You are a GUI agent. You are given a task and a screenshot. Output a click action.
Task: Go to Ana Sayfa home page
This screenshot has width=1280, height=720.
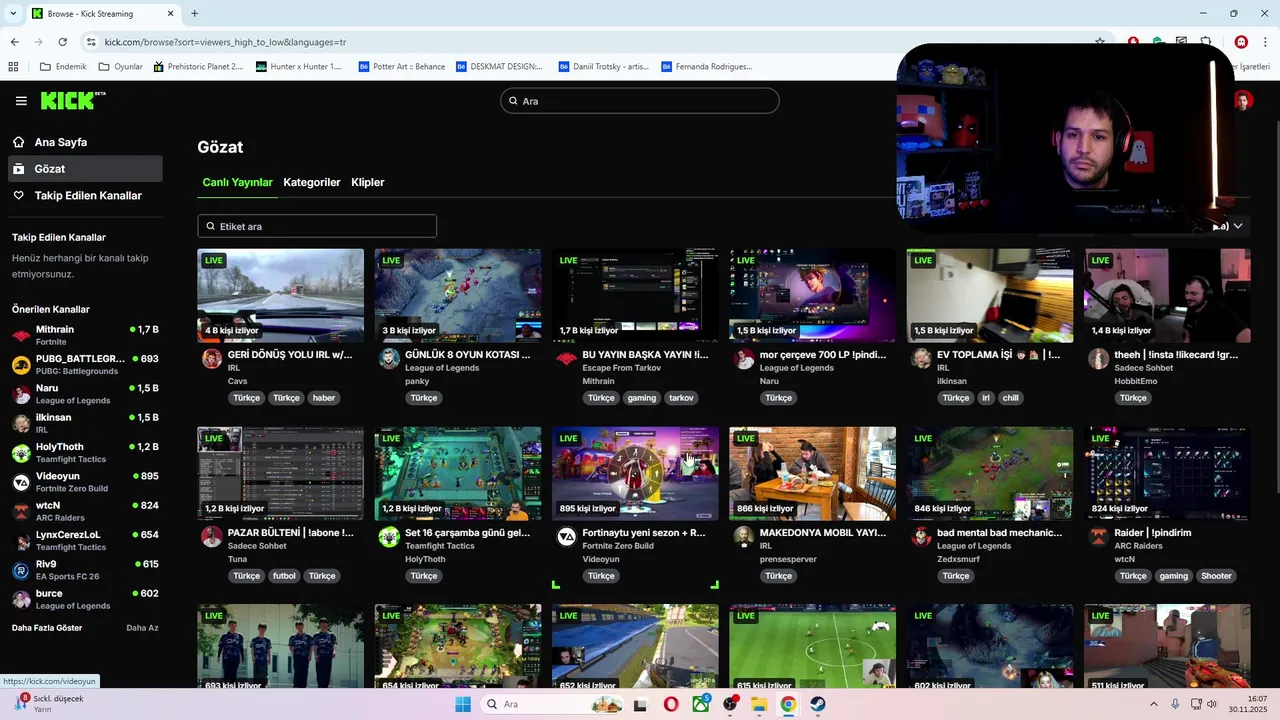[x=84, y=142]
